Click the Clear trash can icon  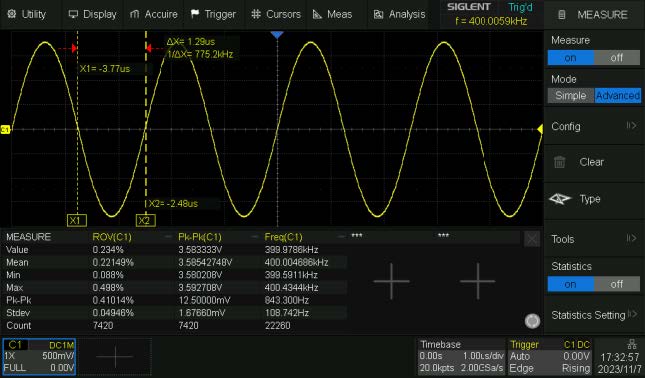559,162
